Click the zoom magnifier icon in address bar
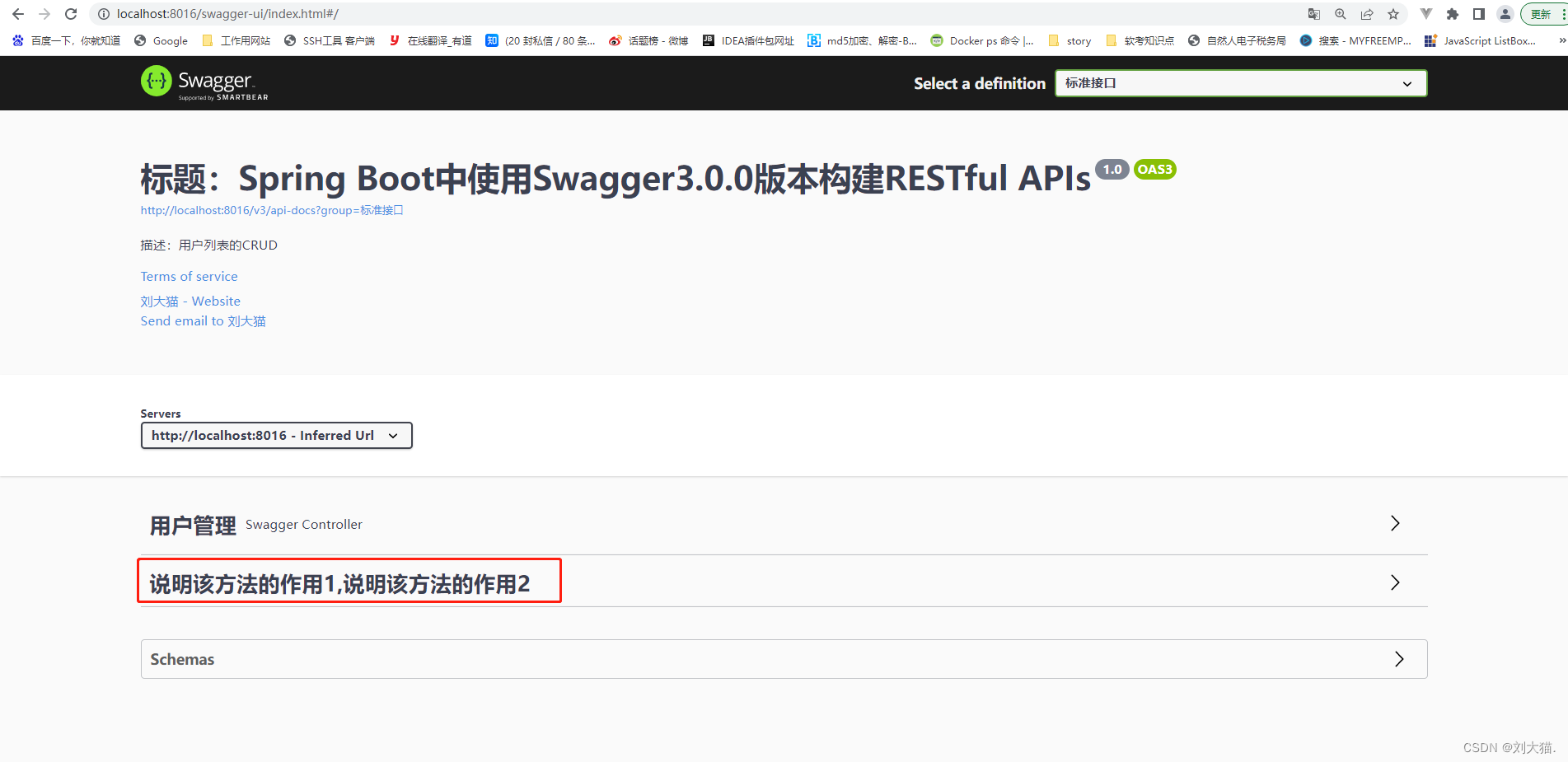This screenshot has height=762, width=1568. 1341,14
